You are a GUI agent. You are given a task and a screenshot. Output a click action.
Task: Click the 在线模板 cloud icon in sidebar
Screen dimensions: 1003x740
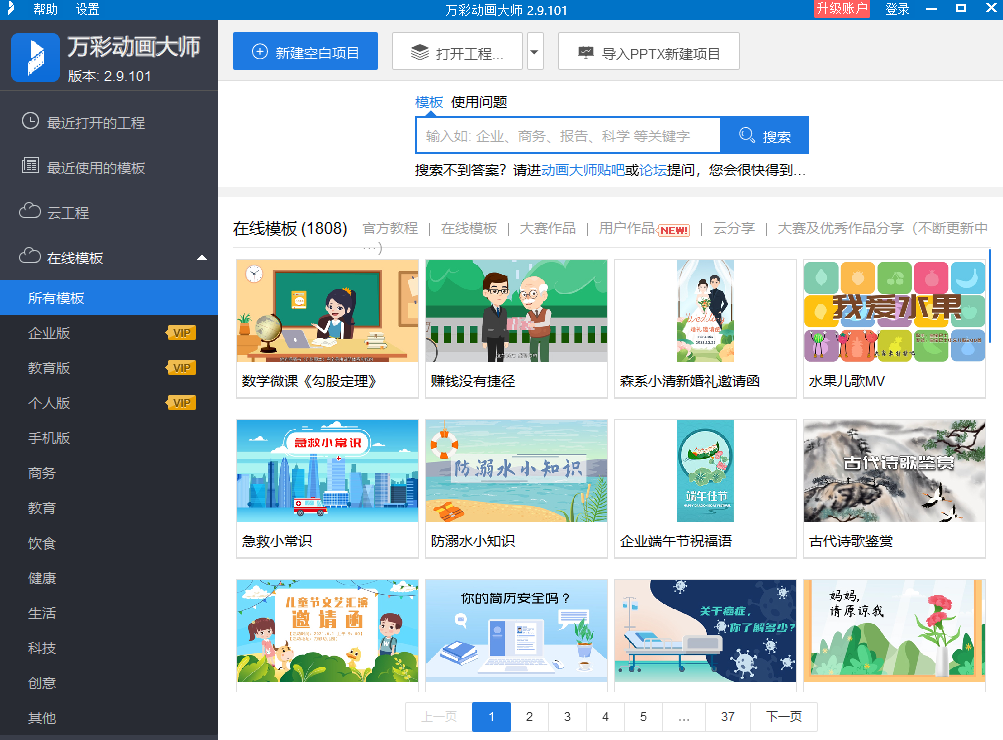(x=28, y=256)
